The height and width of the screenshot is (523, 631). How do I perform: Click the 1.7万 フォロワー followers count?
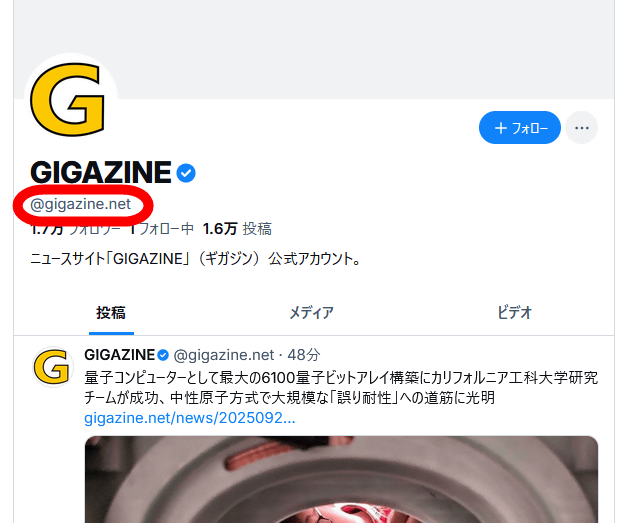76,229
